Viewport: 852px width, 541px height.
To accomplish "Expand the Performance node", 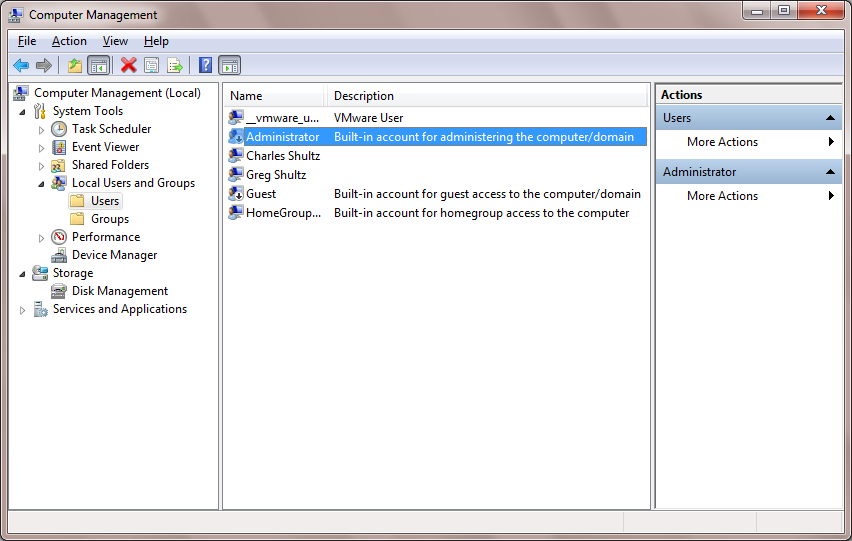I will (41, 238).
